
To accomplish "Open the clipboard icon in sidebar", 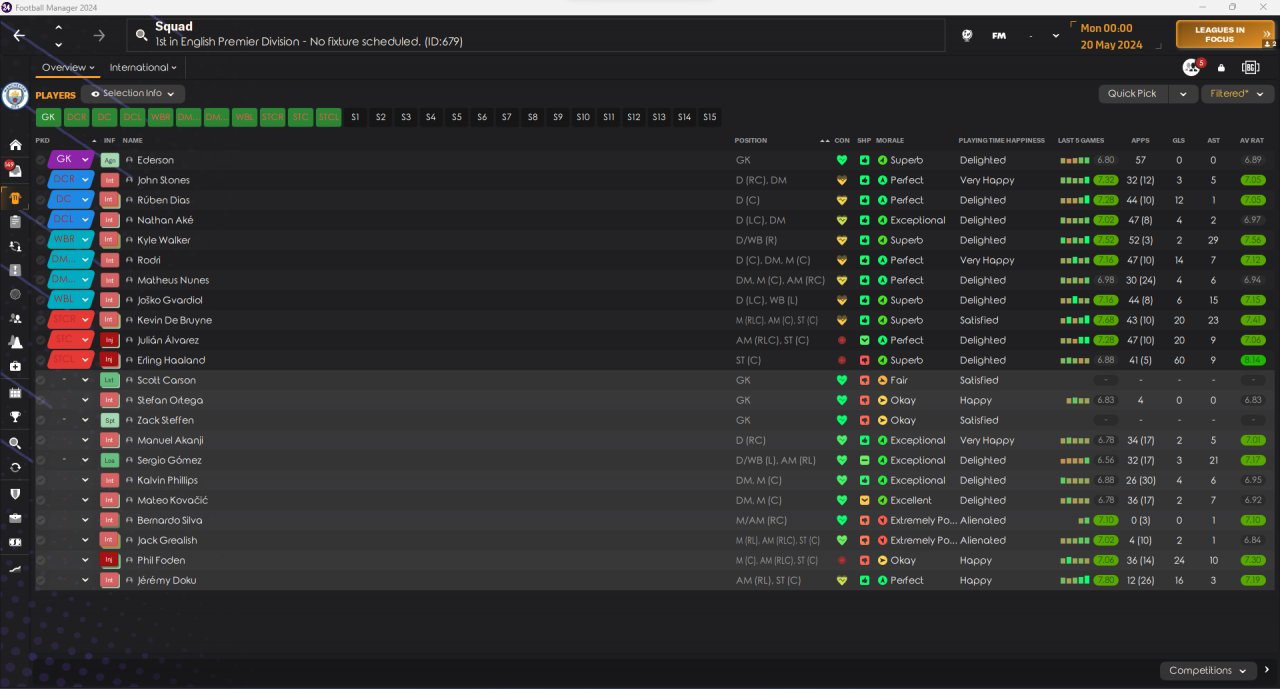I will pos(15,221).
